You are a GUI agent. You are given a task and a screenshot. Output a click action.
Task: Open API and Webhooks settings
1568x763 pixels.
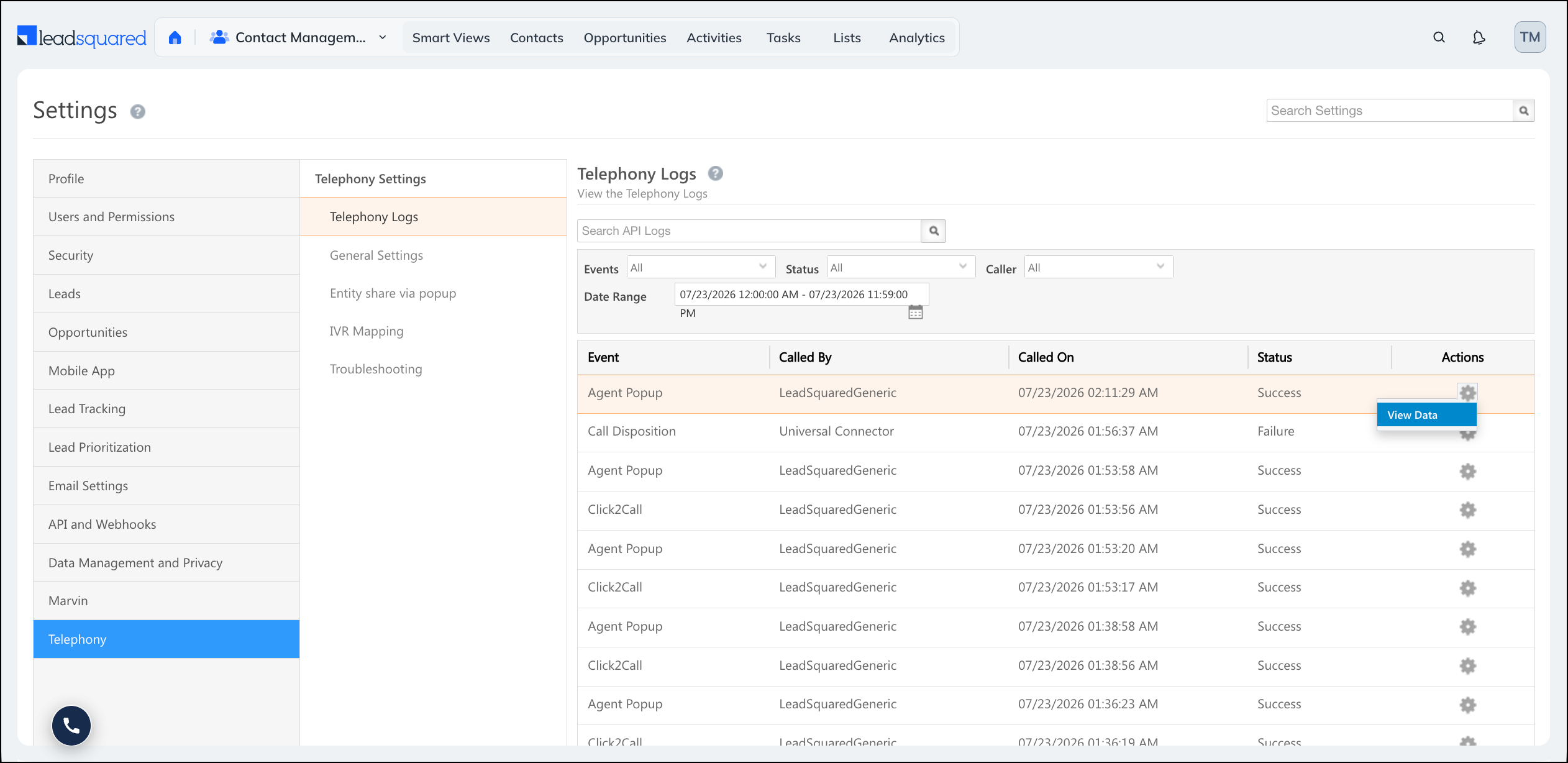(166, 524)
